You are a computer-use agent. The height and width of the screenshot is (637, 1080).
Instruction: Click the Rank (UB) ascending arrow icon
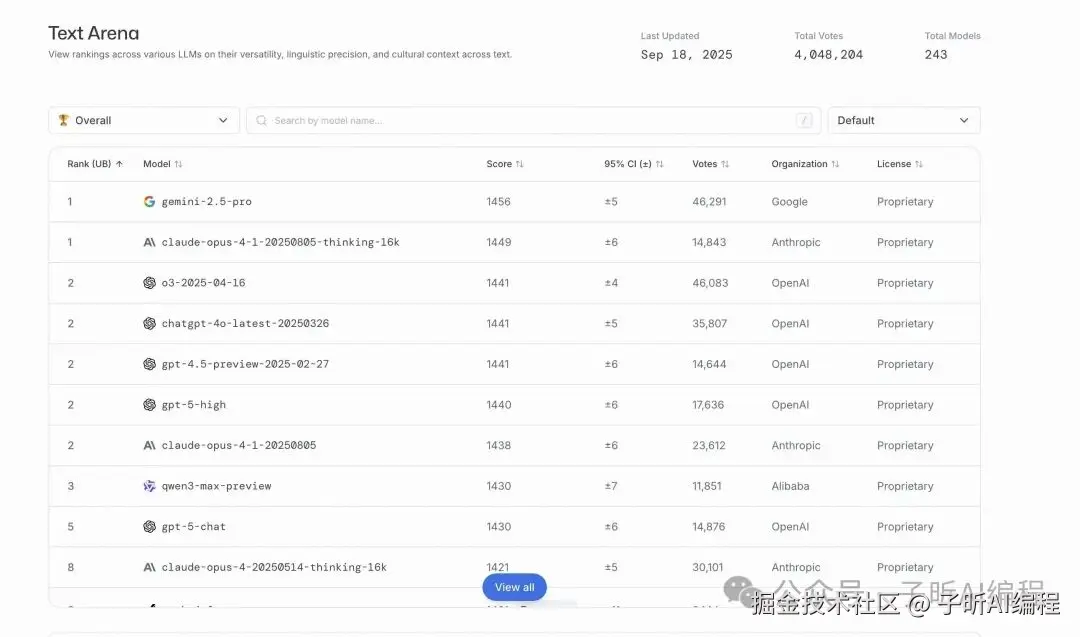pyautogui.click(x=119, y=164)
